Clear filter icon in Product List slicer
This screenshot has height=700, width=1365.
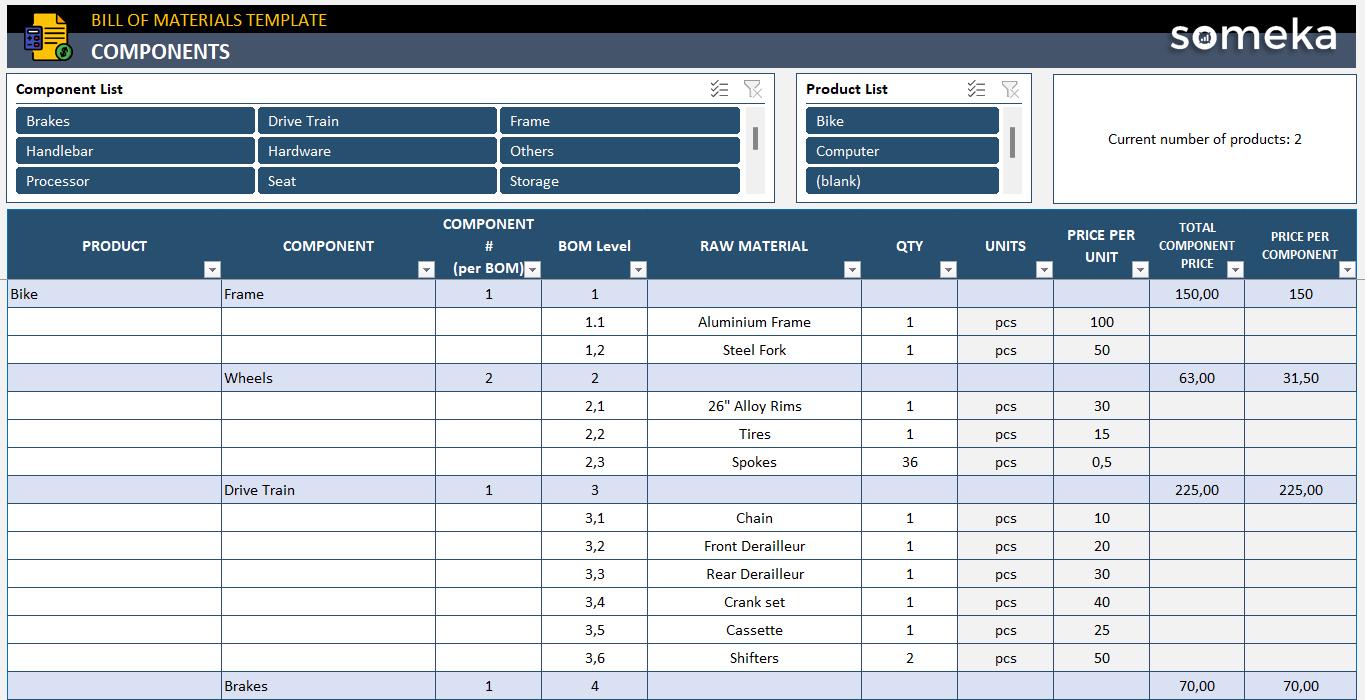click(x=1010, y=89)
